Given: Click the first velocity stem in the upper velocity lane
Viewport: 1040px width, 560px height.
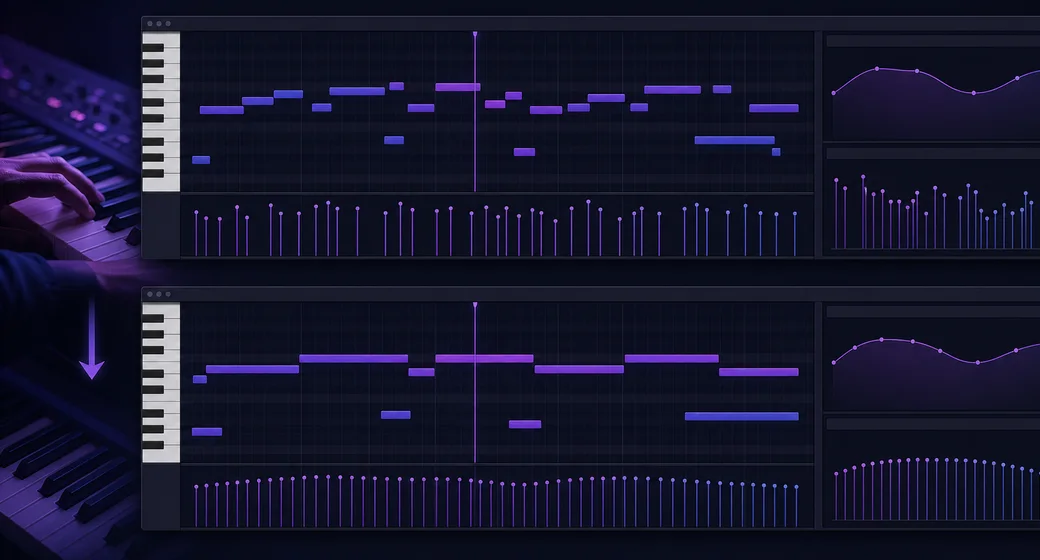Looking at the screenshot, I should point(196,234).
